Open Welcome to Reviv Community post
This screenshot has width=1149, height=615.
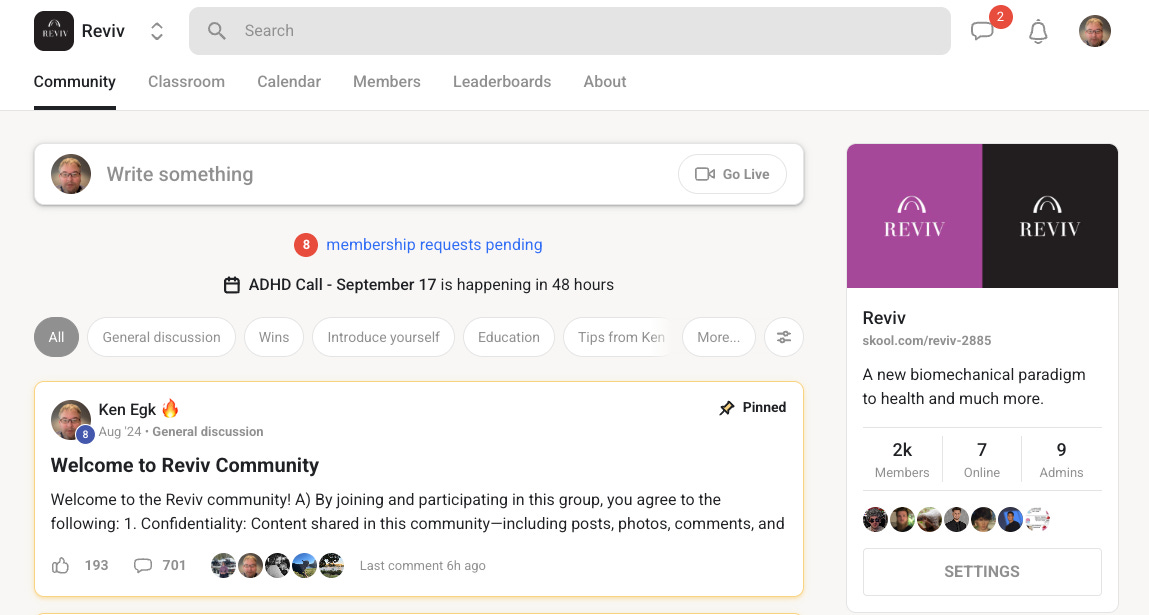pos(185,465)
